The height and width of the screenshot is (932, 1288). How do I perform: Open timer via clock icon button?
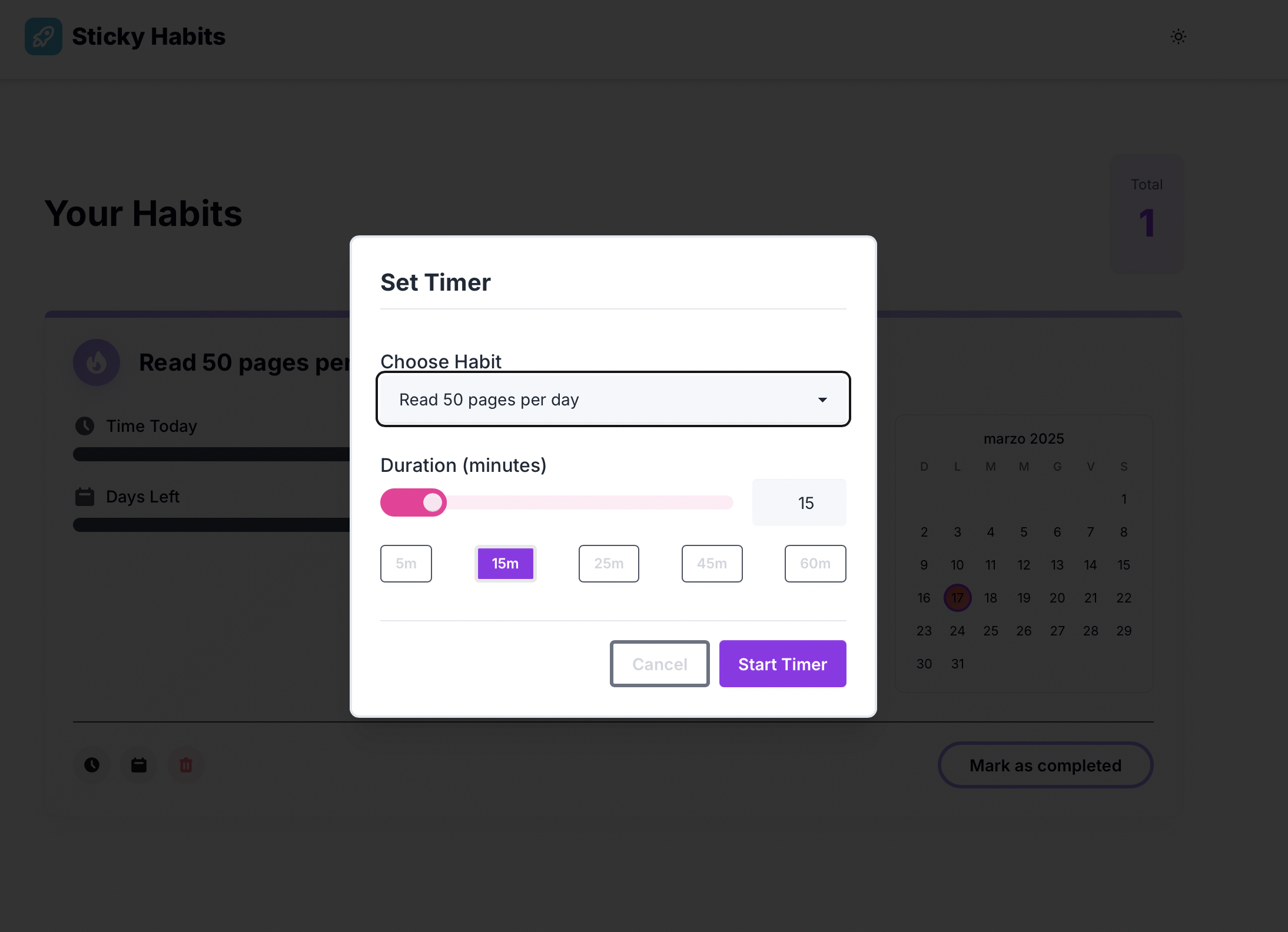(x=92, y=765)
